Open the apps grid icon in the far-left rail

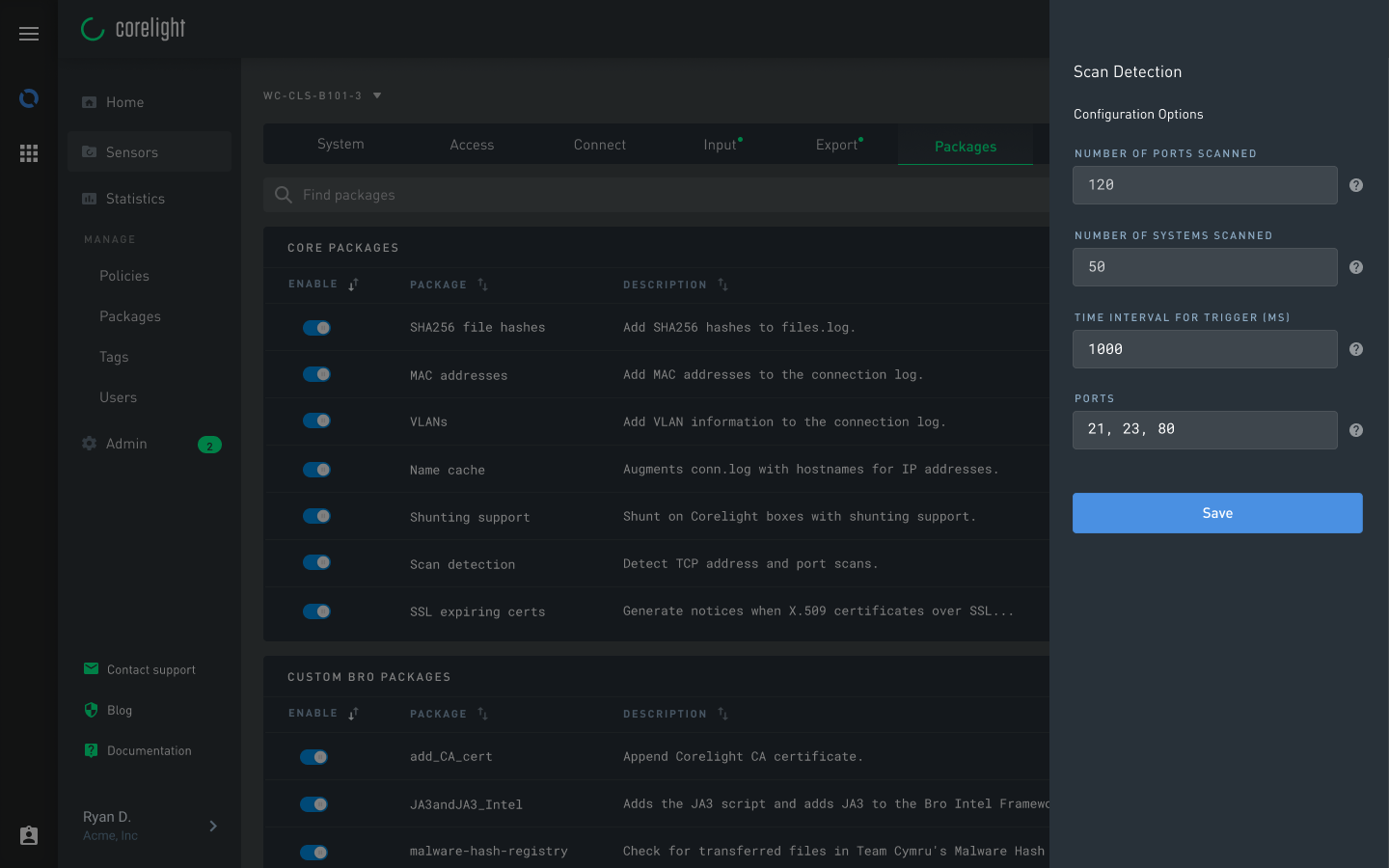pyautogui.click(x=29, y=152)
